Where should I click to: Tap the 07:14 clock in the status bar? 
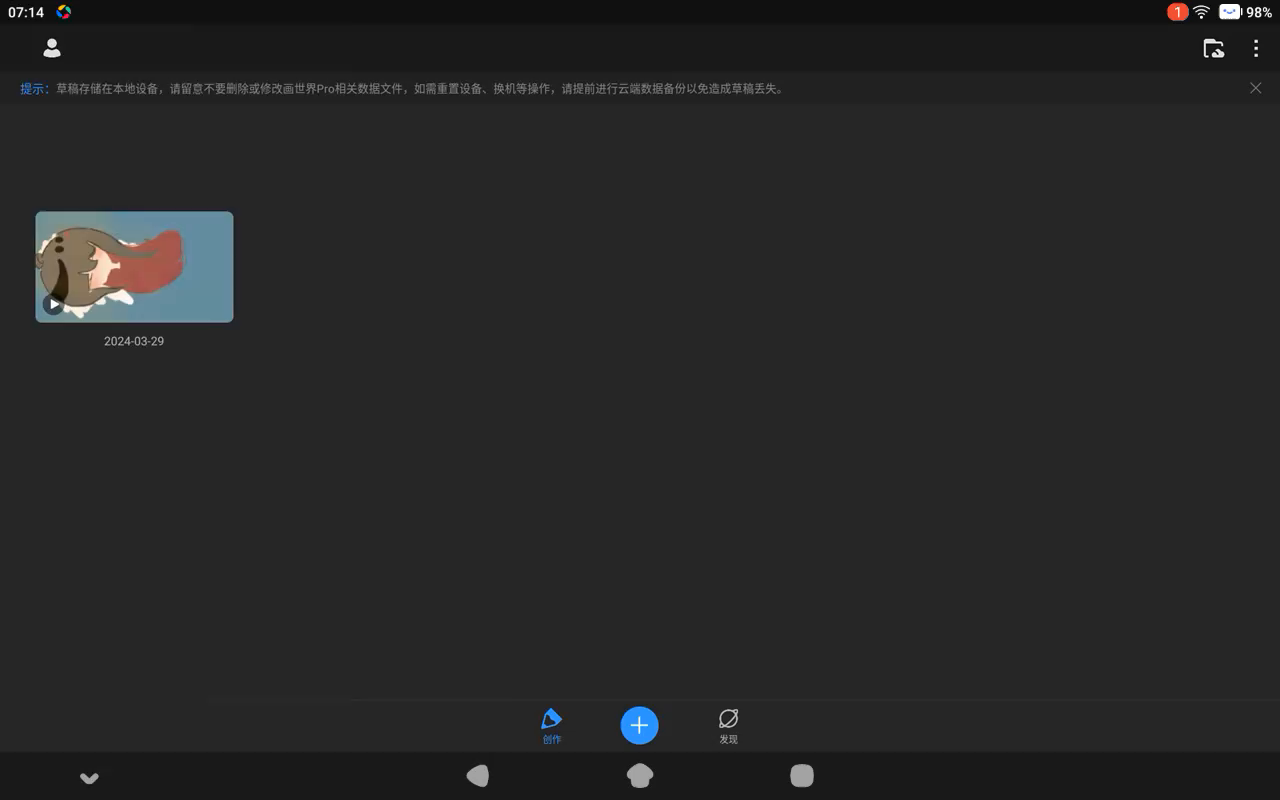click(26, 12)
